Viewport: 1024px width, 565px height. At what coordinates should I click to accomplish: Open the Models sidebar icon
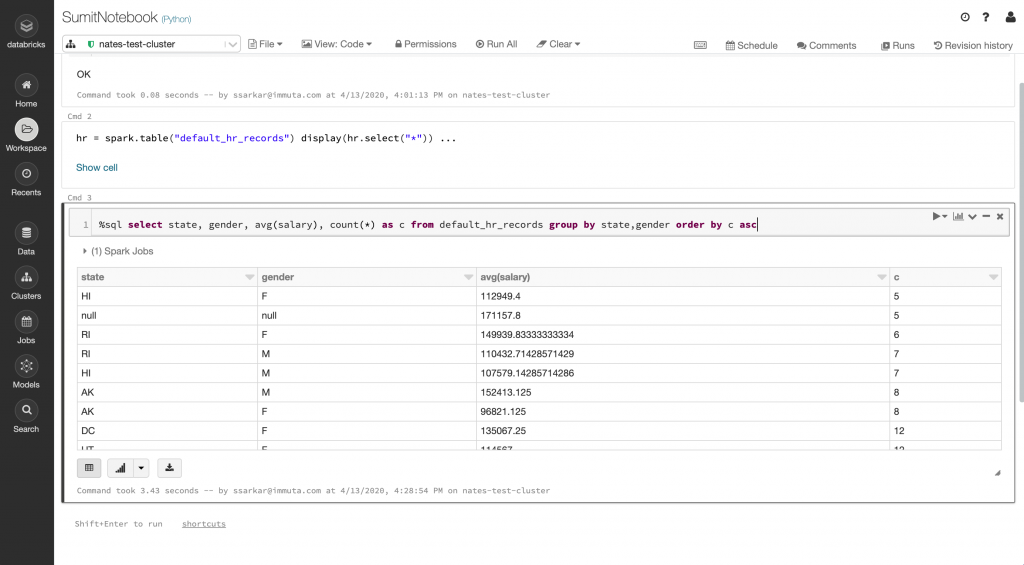pyautogui.click(x=26, y=366)
